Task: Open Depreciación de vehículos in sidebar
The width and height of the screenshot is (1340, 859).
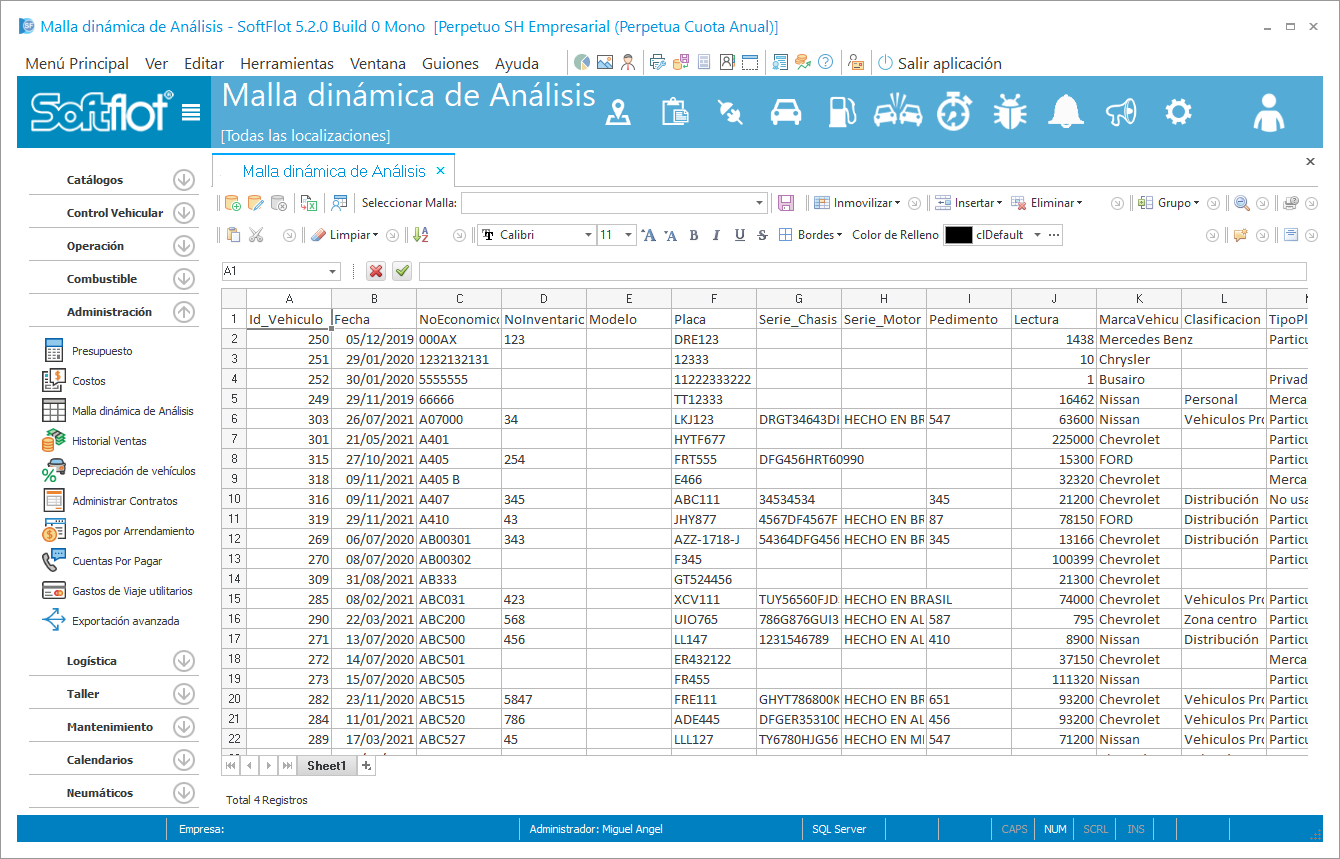Action: 133,471
